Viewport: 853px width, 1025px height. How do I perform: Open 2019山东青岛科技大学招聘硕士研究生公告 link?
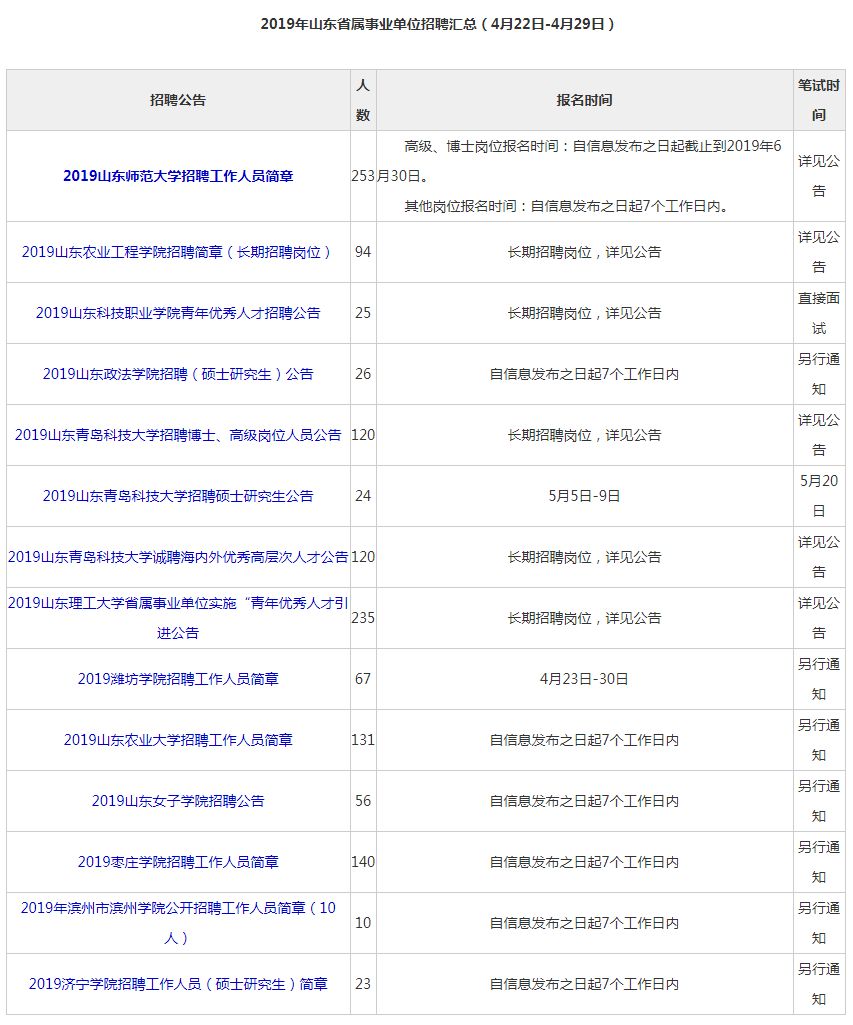tap(178, 496)
